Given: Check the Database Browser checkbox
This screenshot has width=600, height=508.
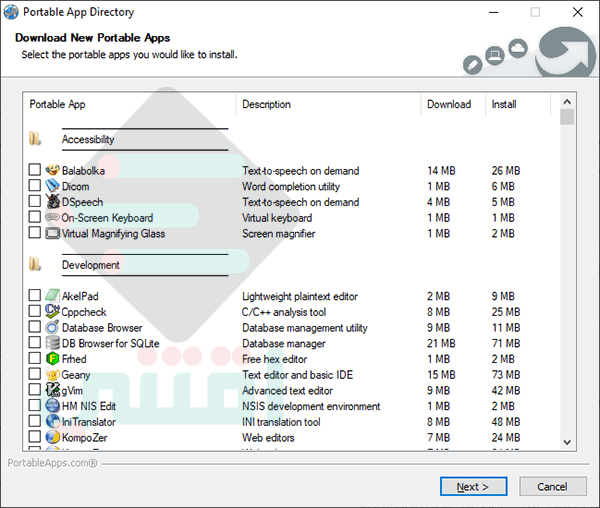Looking at the screenshot, I should [35, 326].
